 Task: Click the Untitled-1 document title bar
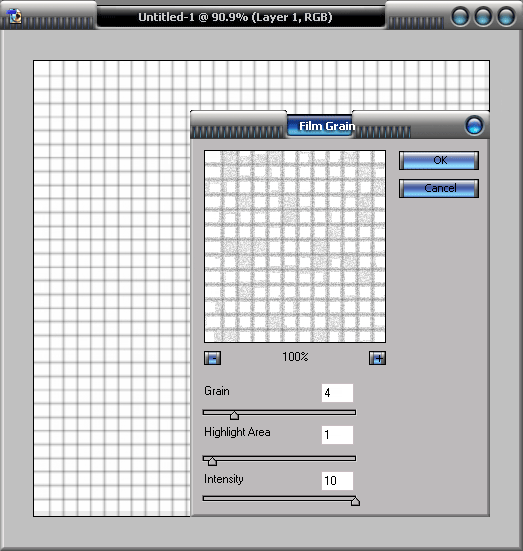[235, 17]
